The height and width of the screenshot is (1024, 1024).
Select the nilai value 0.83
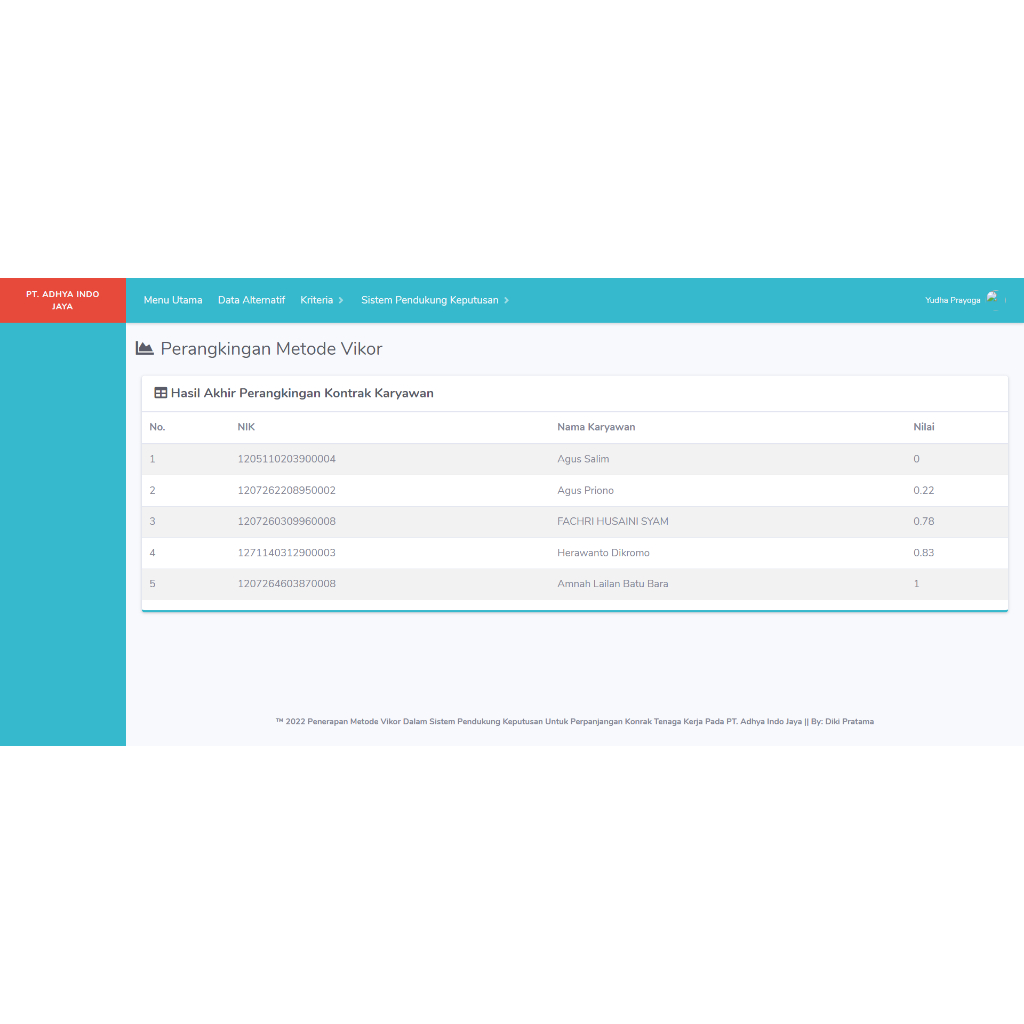point(923,552)
